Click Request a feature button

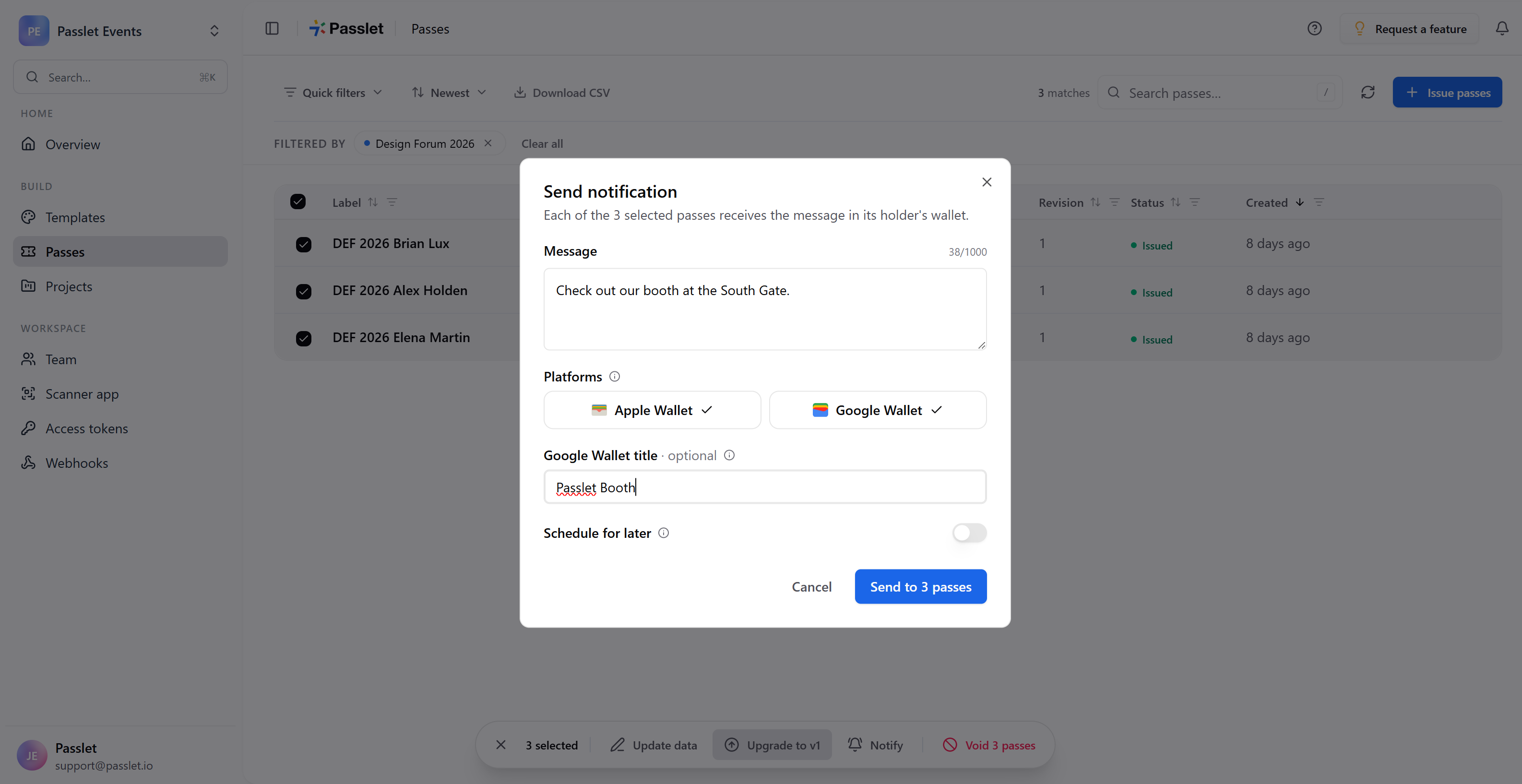click(x=1409, y=29)
